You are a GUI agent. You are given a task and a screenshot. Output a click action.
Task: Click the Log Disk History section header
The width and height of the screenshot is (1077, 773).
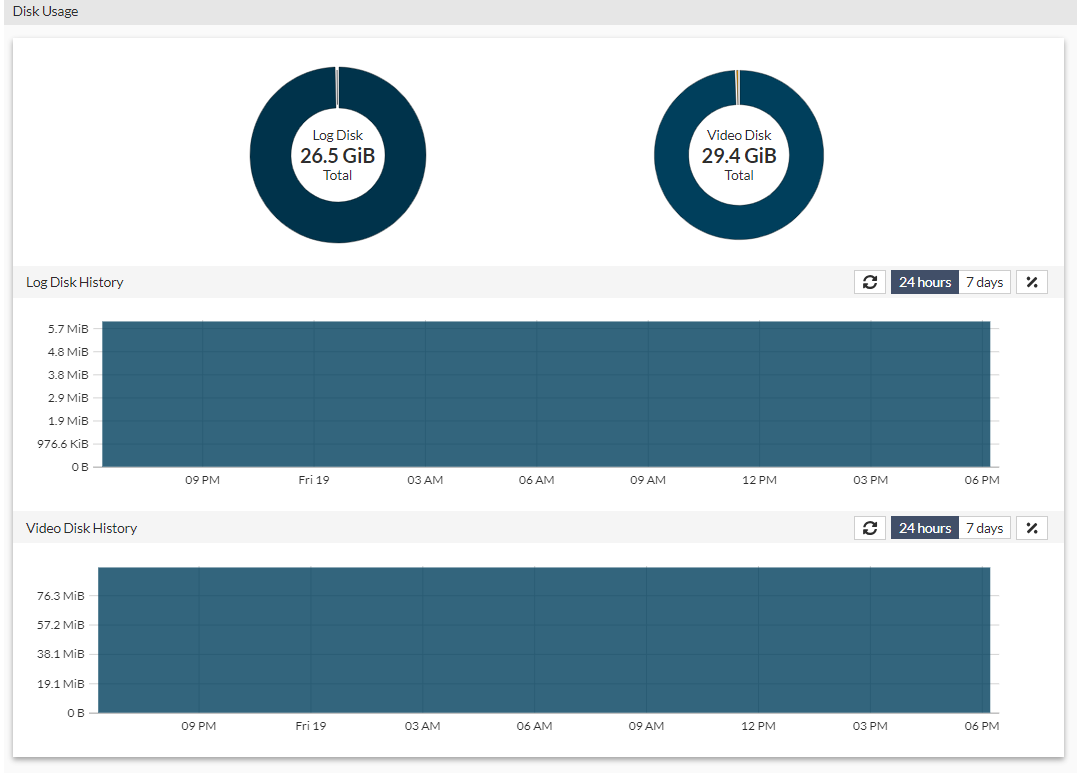click(x=74, y=282)
